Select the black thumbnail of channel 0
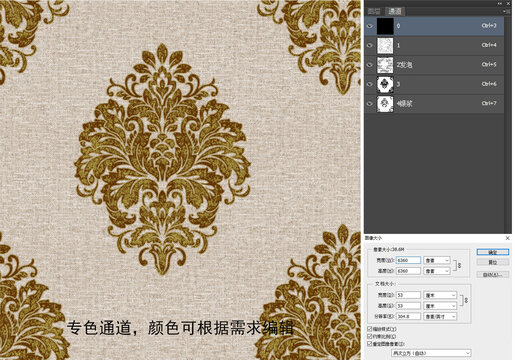The image size is (515, 360). pyautogui.click(x=385, y=26)
